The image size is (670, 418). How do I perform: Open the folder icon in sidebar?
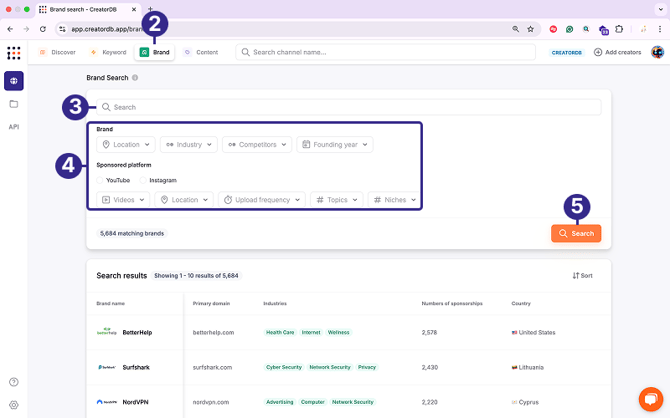point(14,104)
